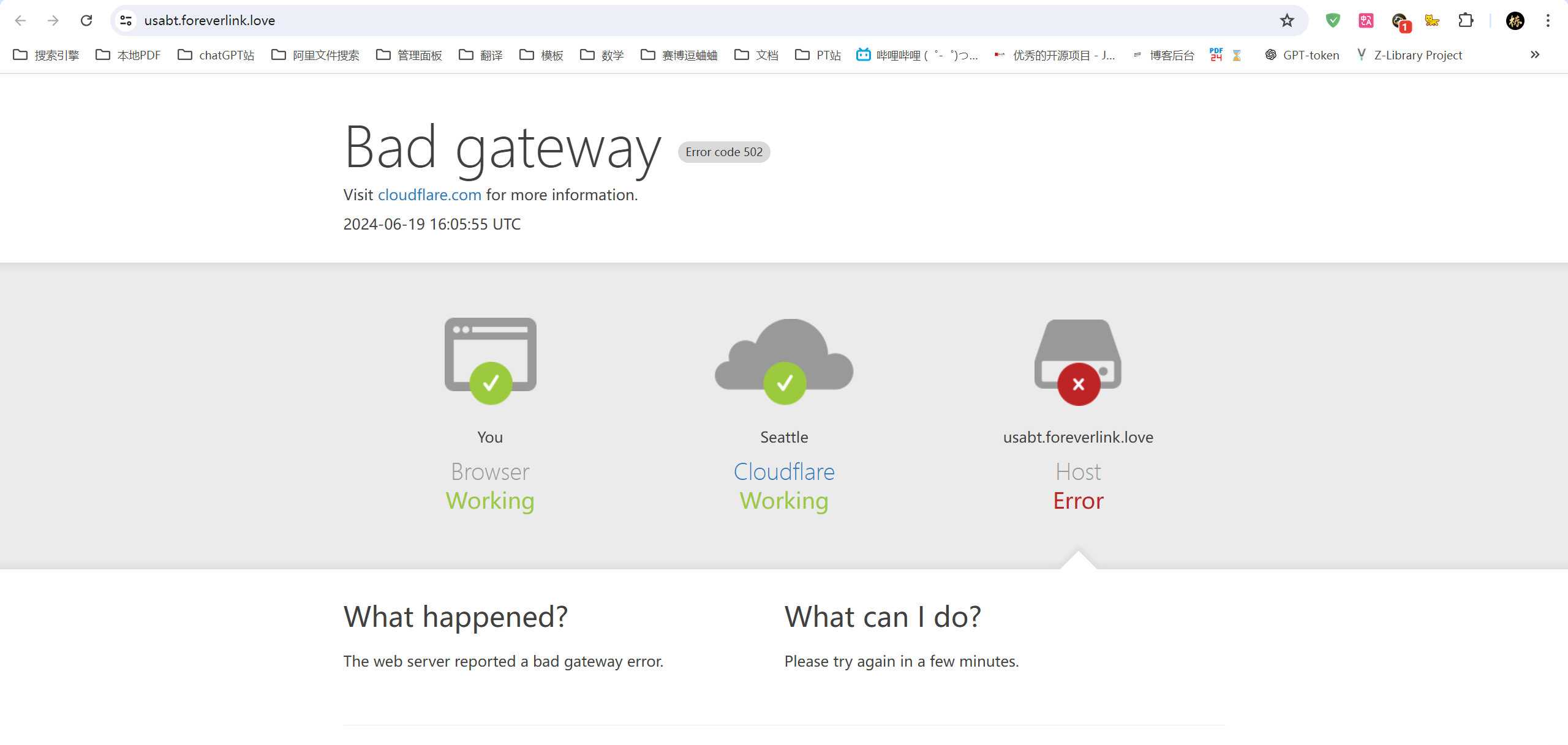
Task: Open the 博客后台 bookmark
Action: tap(1163, 55)
